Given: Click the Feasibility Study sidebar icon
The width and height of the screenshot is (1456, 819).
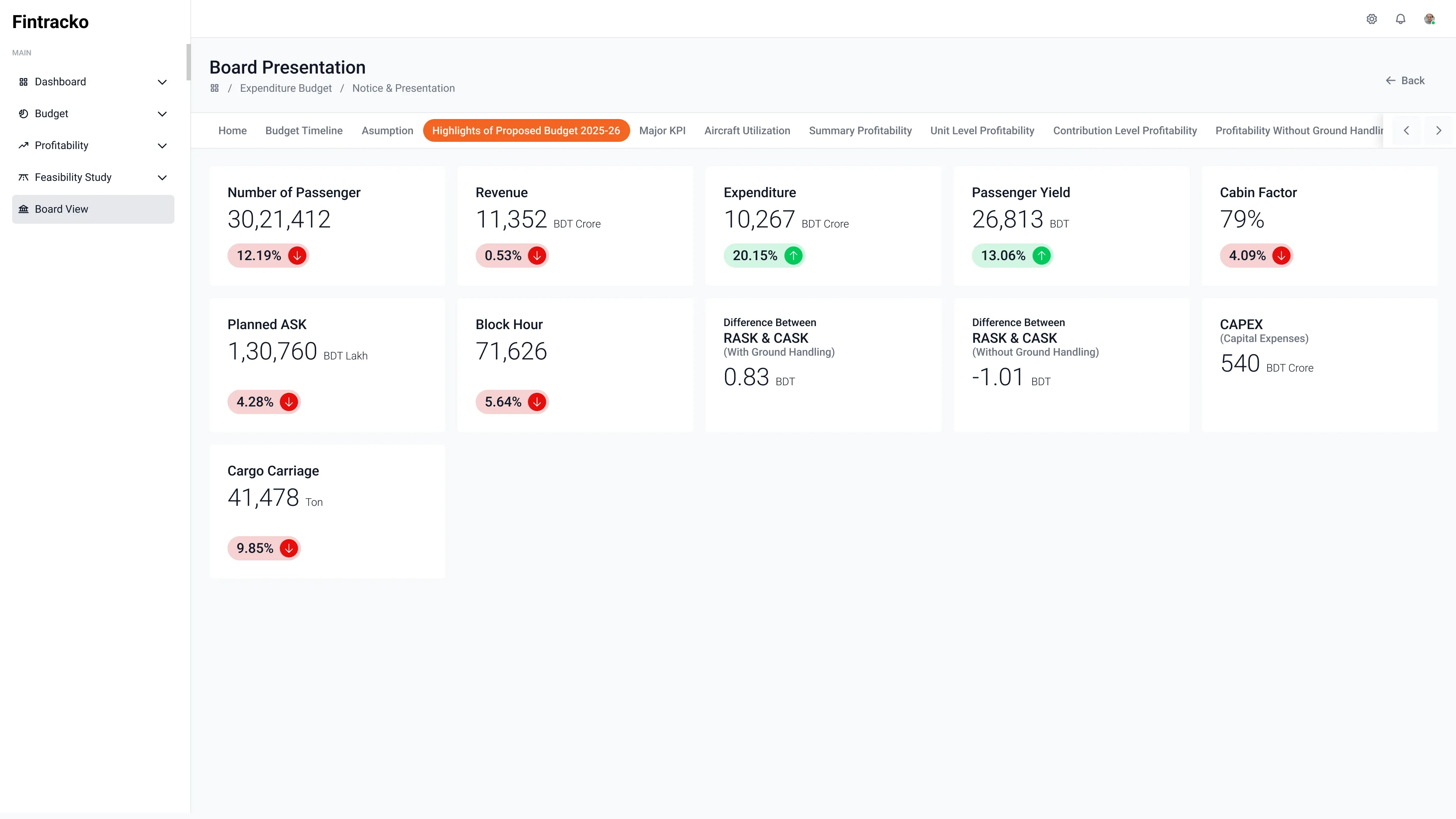Looking at the screenshot, I should point(23,177).
